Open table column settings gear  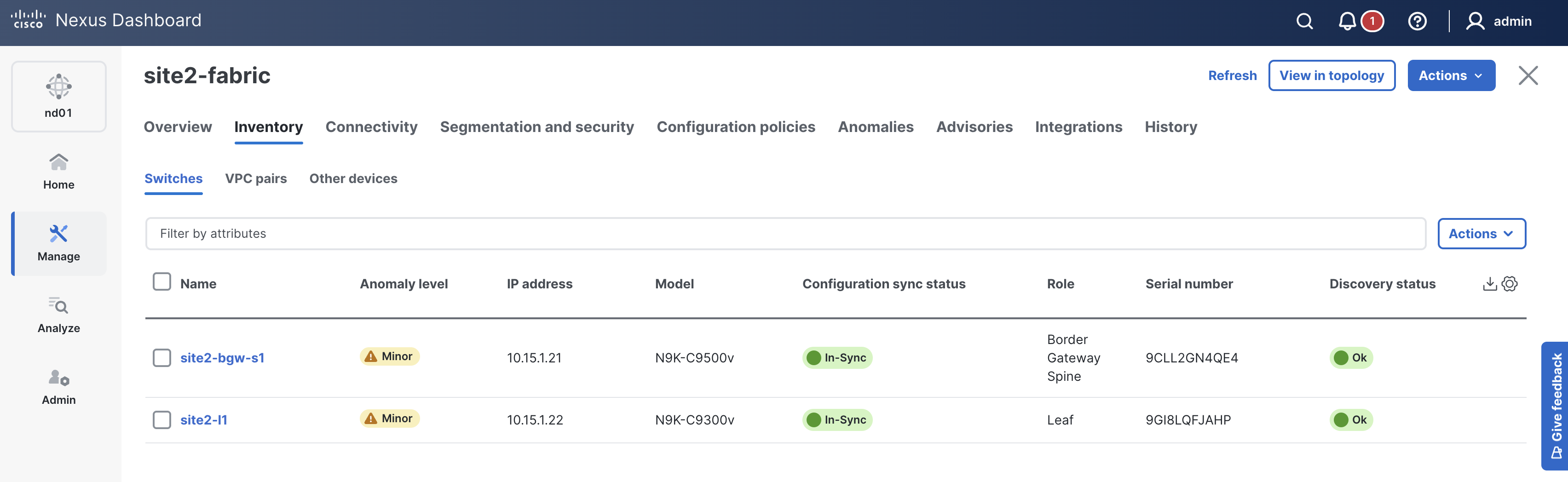pyautogui.click(x=1510, y=284)
